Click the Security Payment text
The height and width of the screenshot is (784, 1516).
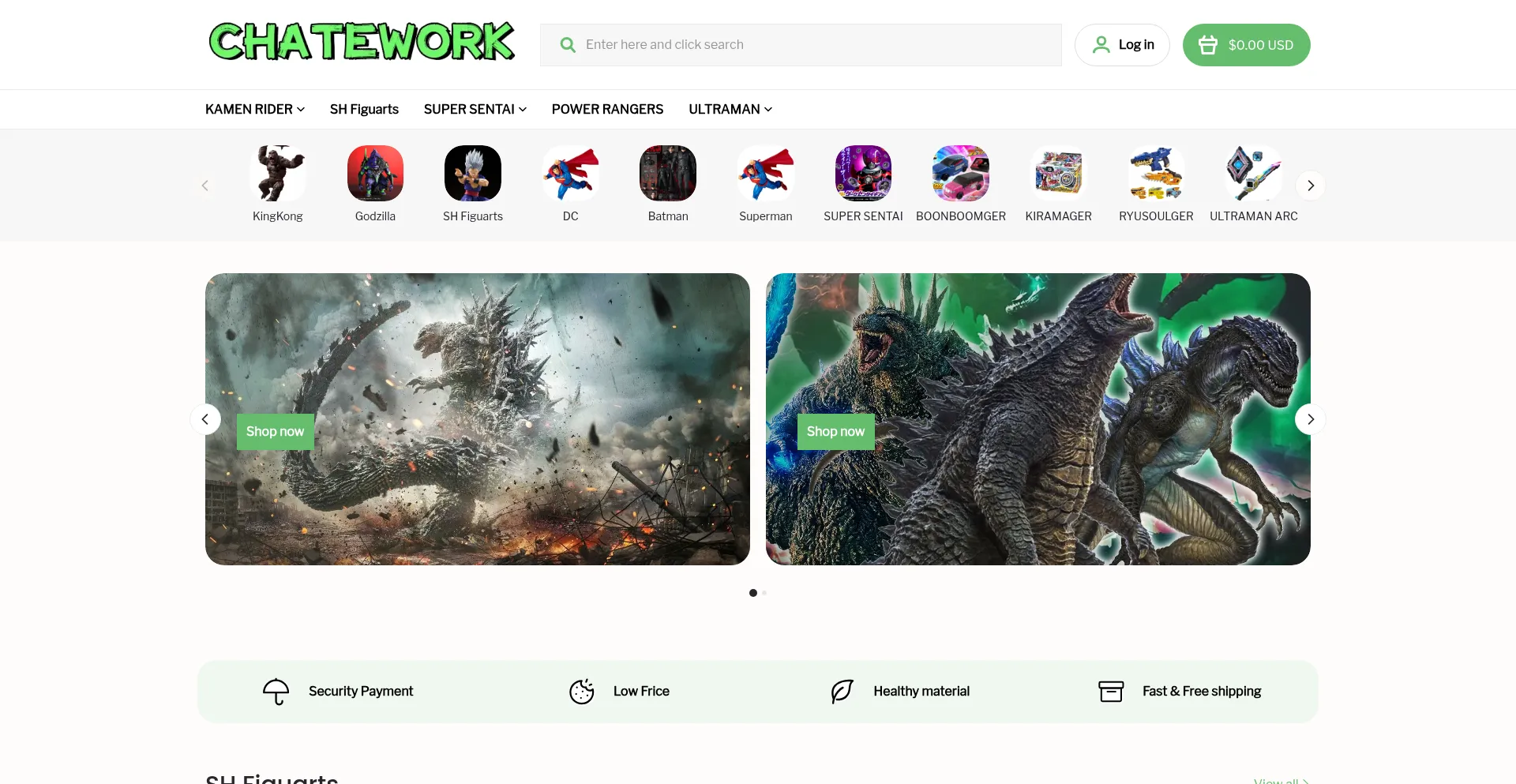361,692
